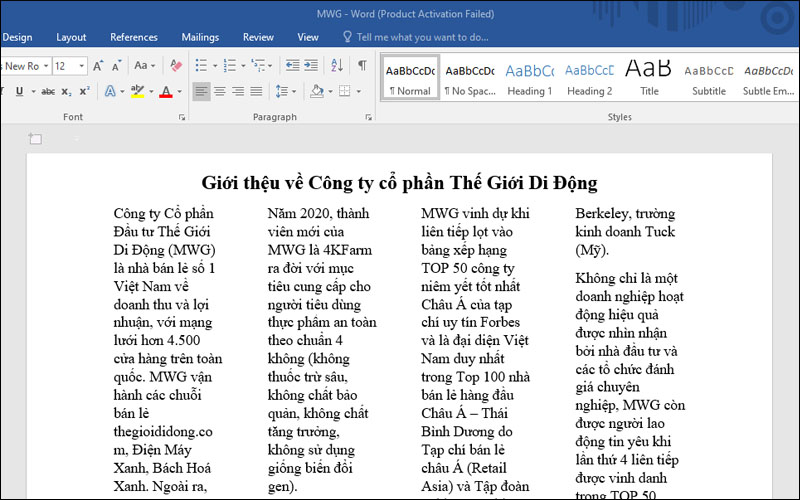Click the text 'MWG vinh dự khi' in third column

point(475,213)
